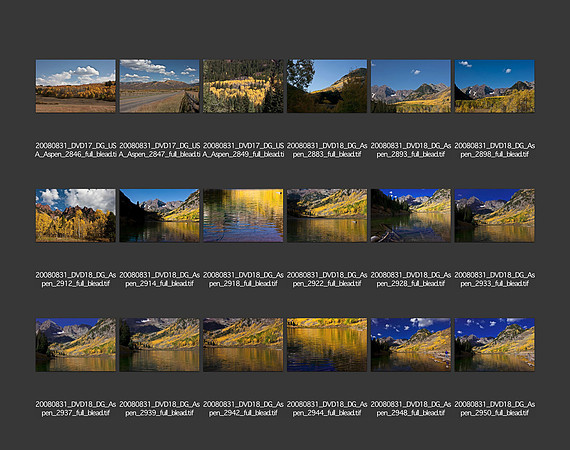Select the pen_2922 thumbnail
The width and height of the screenshot is (570, 450).
tap(327, 215)
